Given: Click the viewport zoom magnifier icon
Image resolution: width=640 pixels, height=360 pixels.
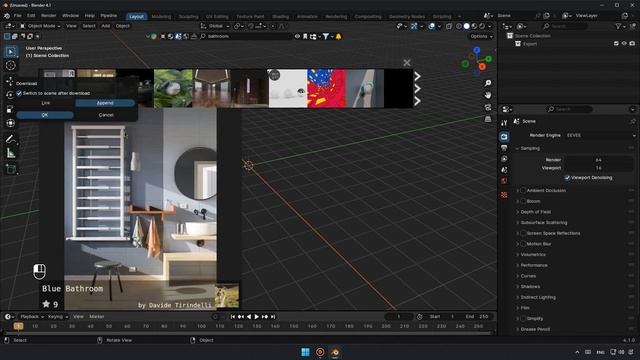Looking at the screenshot, I should coord(488,83).
